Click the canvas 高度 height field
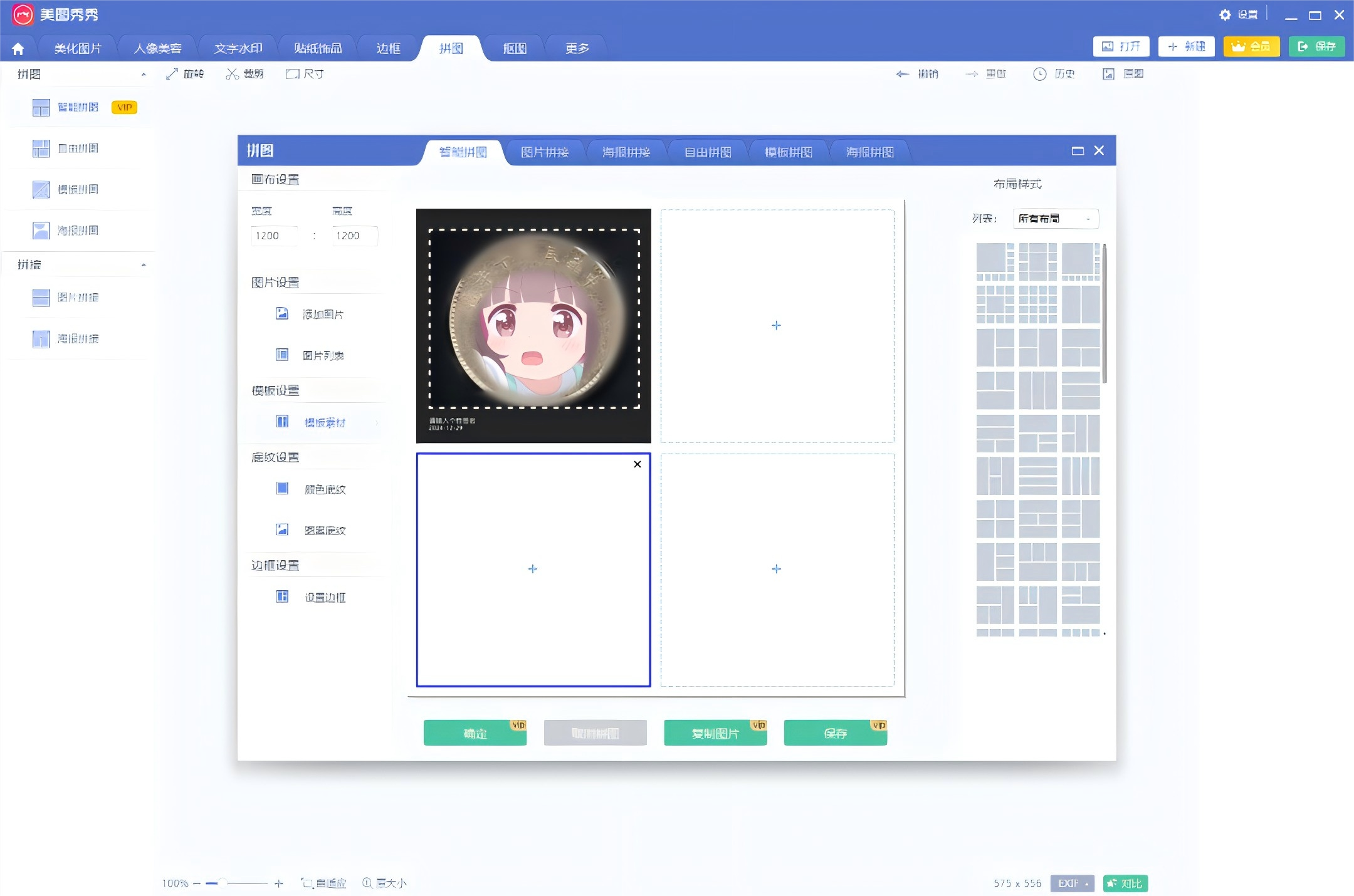This screenshot has height=896, width=1354. [x=355, y=236]
